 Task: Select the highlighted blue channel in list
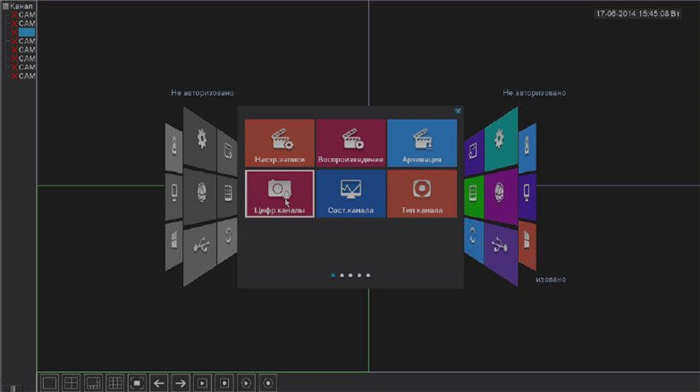[27, 32]
